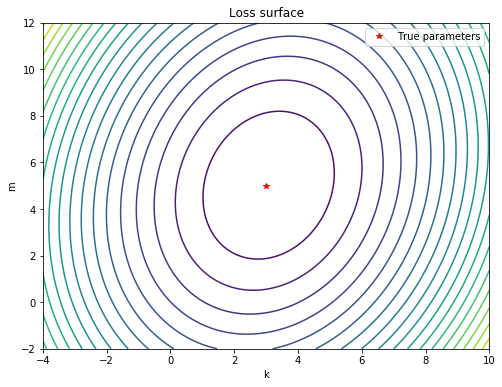Click the x-axis tick label '10'

pos(489,360)
